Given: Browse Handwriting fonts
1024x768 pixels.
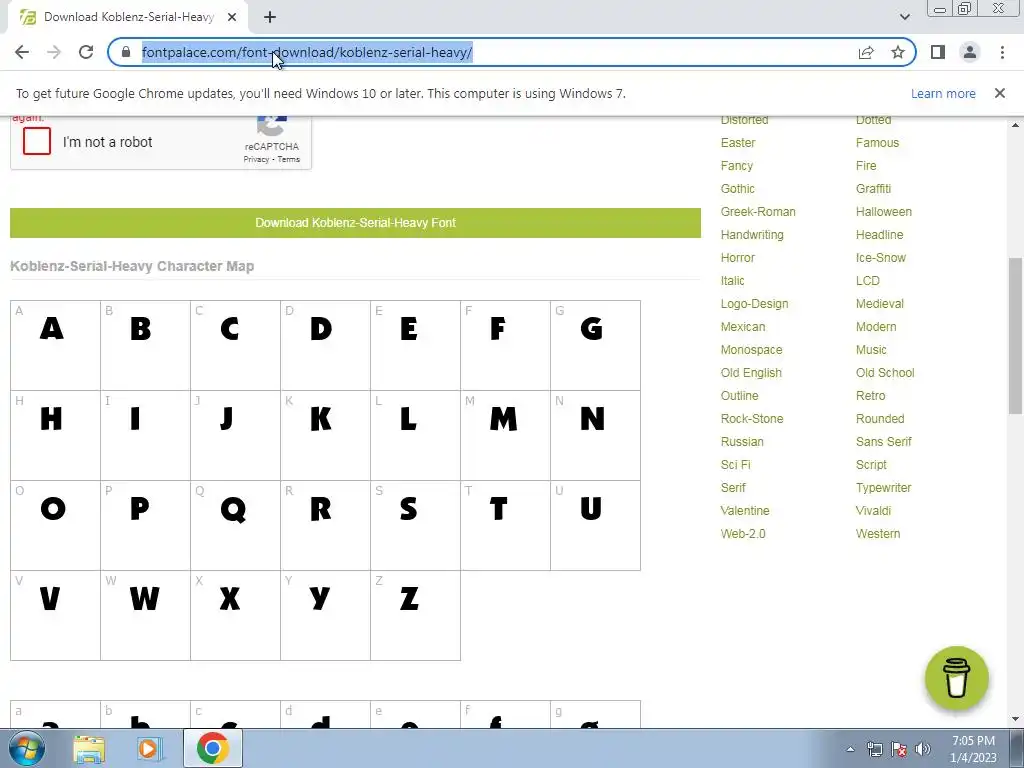Looking at the screenshot, I should pyautogui.click(x=752, y=234).
